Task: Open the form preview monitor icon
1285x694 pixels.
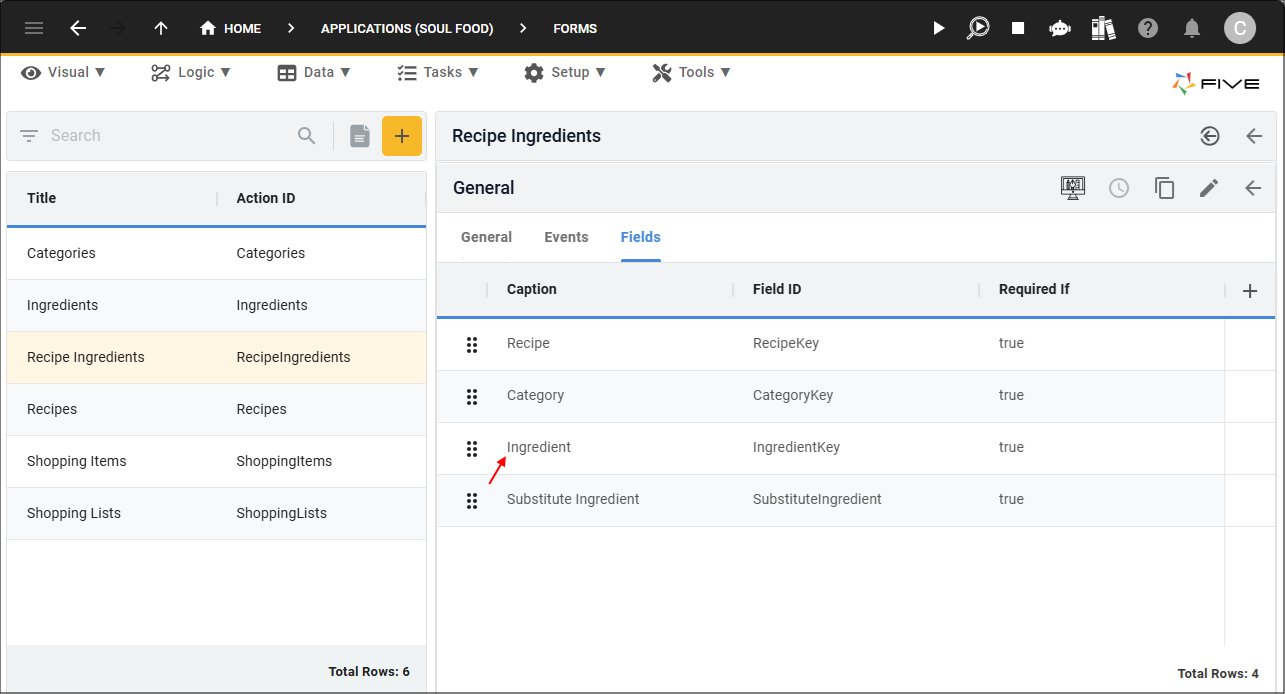Action: 1073,188
